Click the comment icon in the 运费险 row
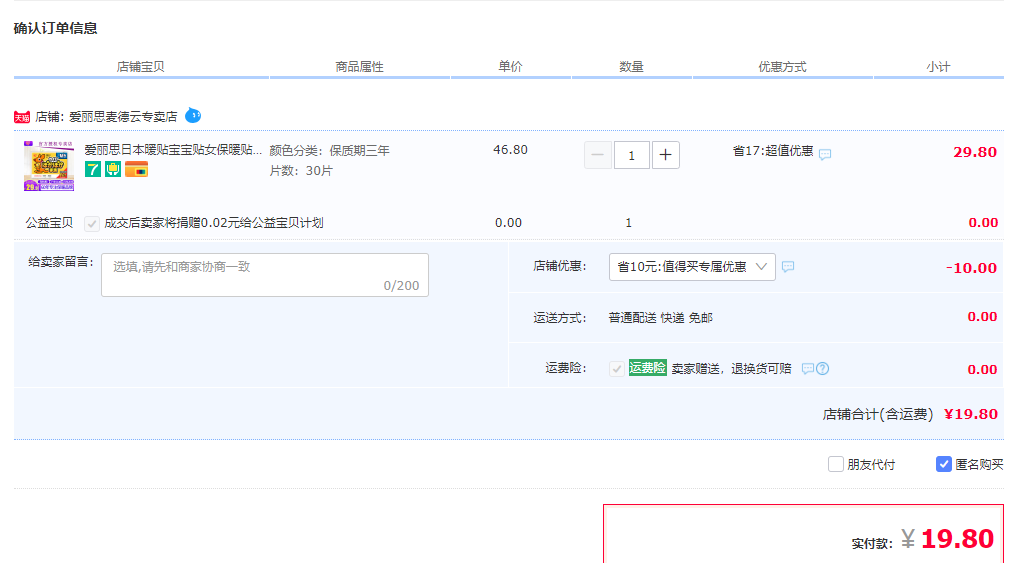This screenshot has width=1025, height=563. pyautogui.click(x=808, y=369)
